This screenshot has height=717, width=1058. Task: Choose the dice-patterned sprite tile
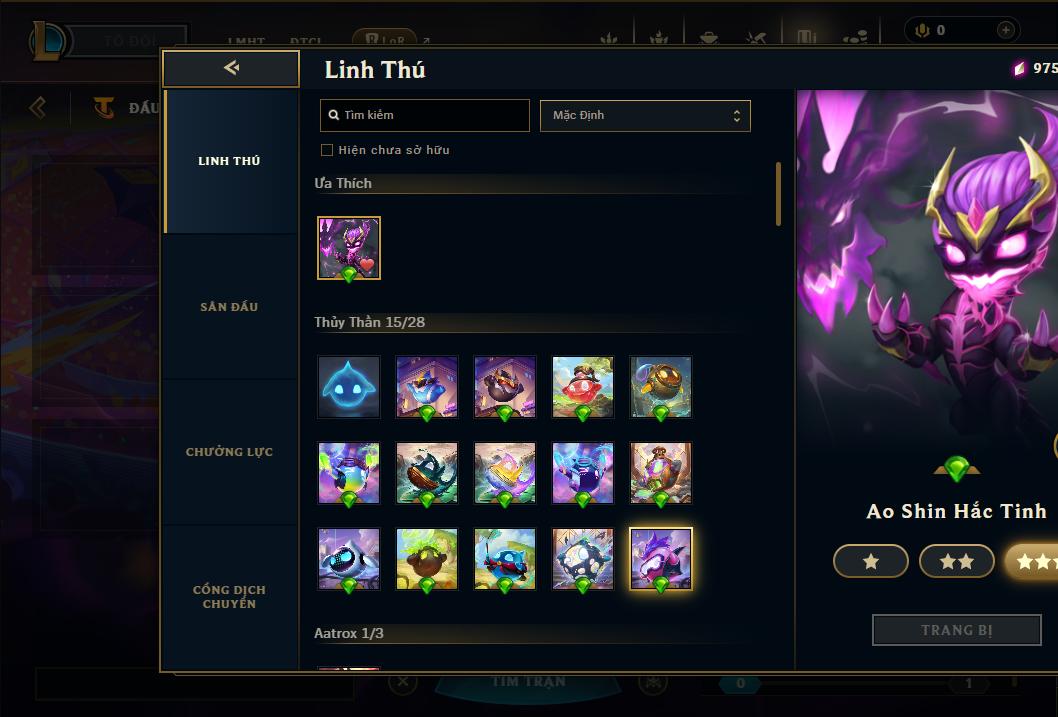pos(583,559)
